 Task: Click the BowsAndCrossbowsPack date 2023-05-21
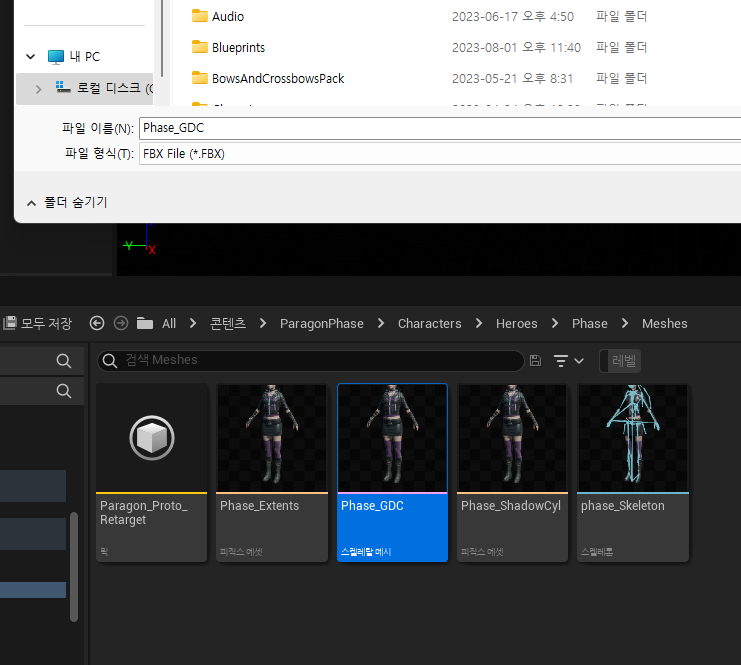click(x=512, y=78)
